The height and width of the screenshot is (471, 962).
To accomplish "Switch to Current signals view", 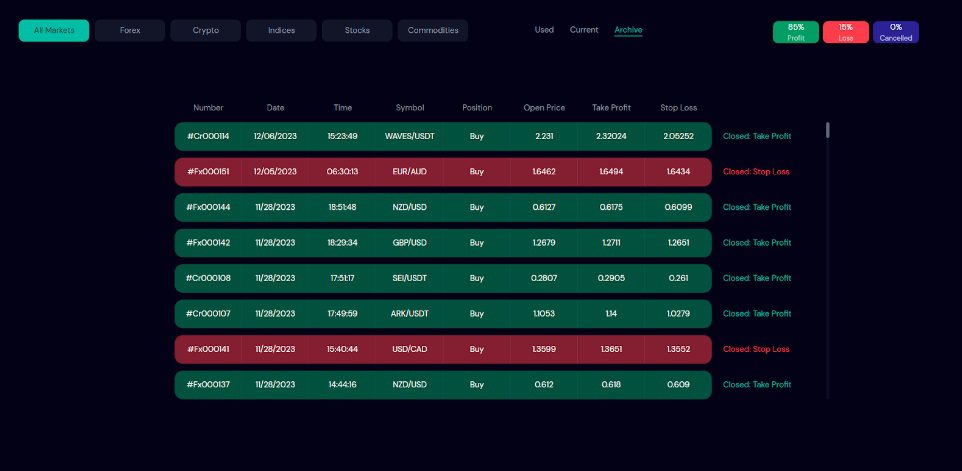I will [x=584, y=30].
